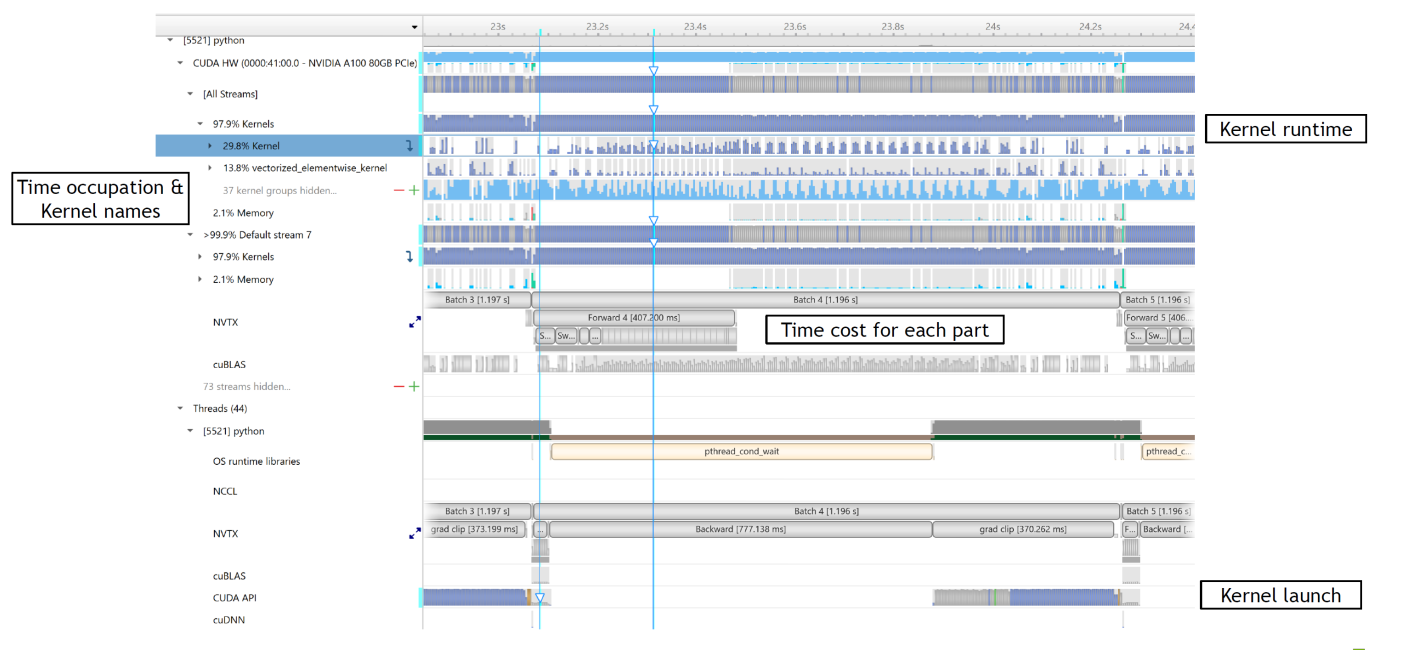This screenshot has height=650, width=1405.
Task: Select the OS runtime libraries row
Action: click(x=256, y=461)
